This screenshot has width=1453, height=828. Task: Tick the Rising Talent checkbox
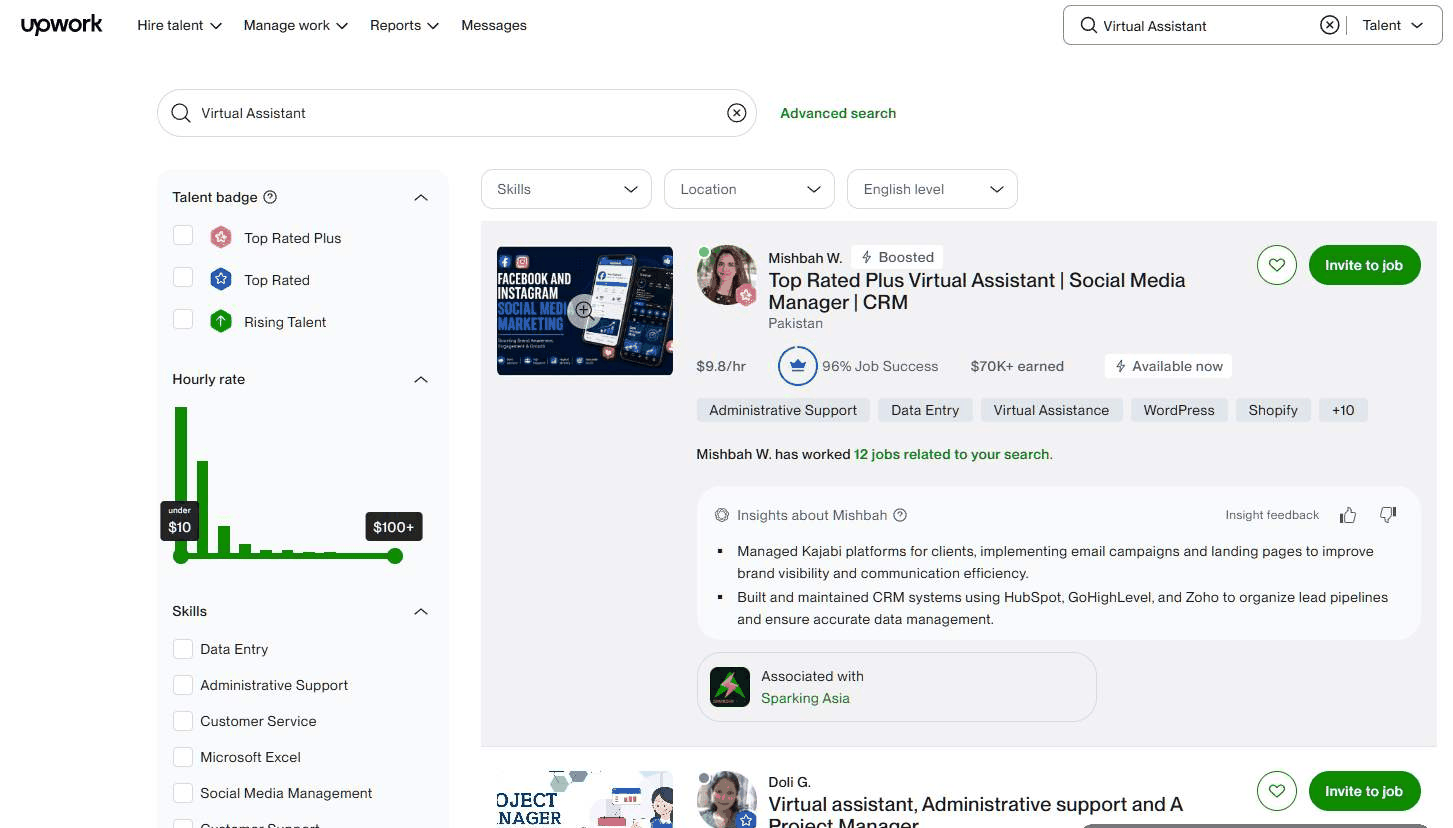pyautogui.click(x=183, y=320)
